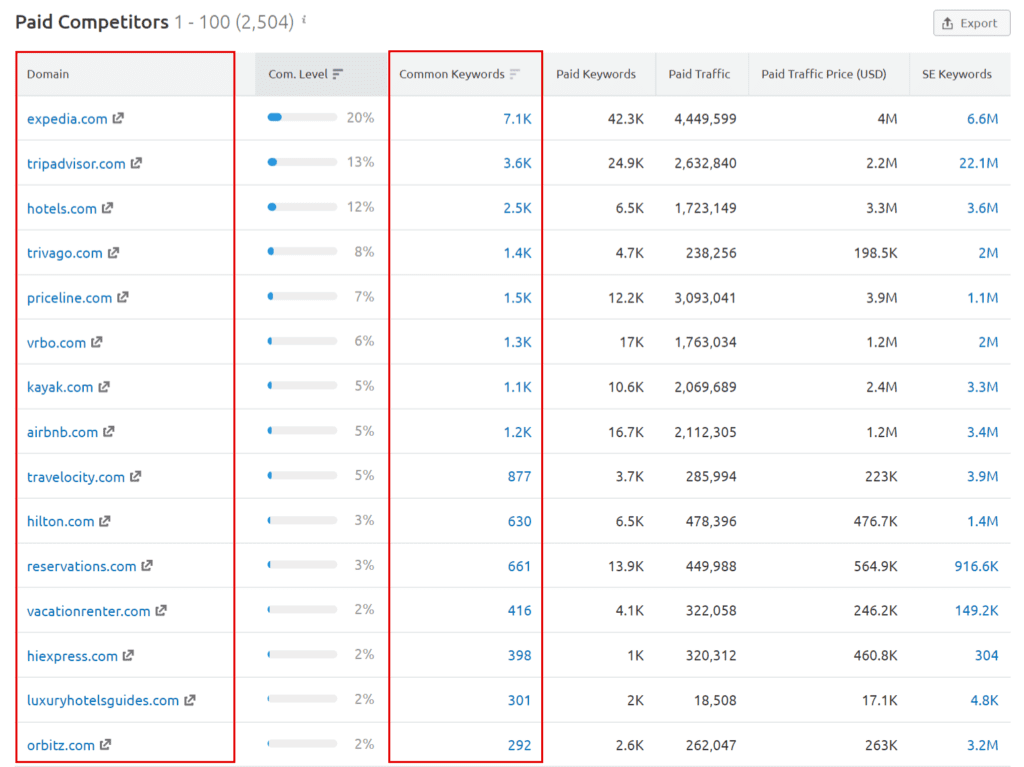The width and height of the screenshot is (1024, 767).
Task: Open the hotels.com domain link
Action: click(x=61, y=208)
